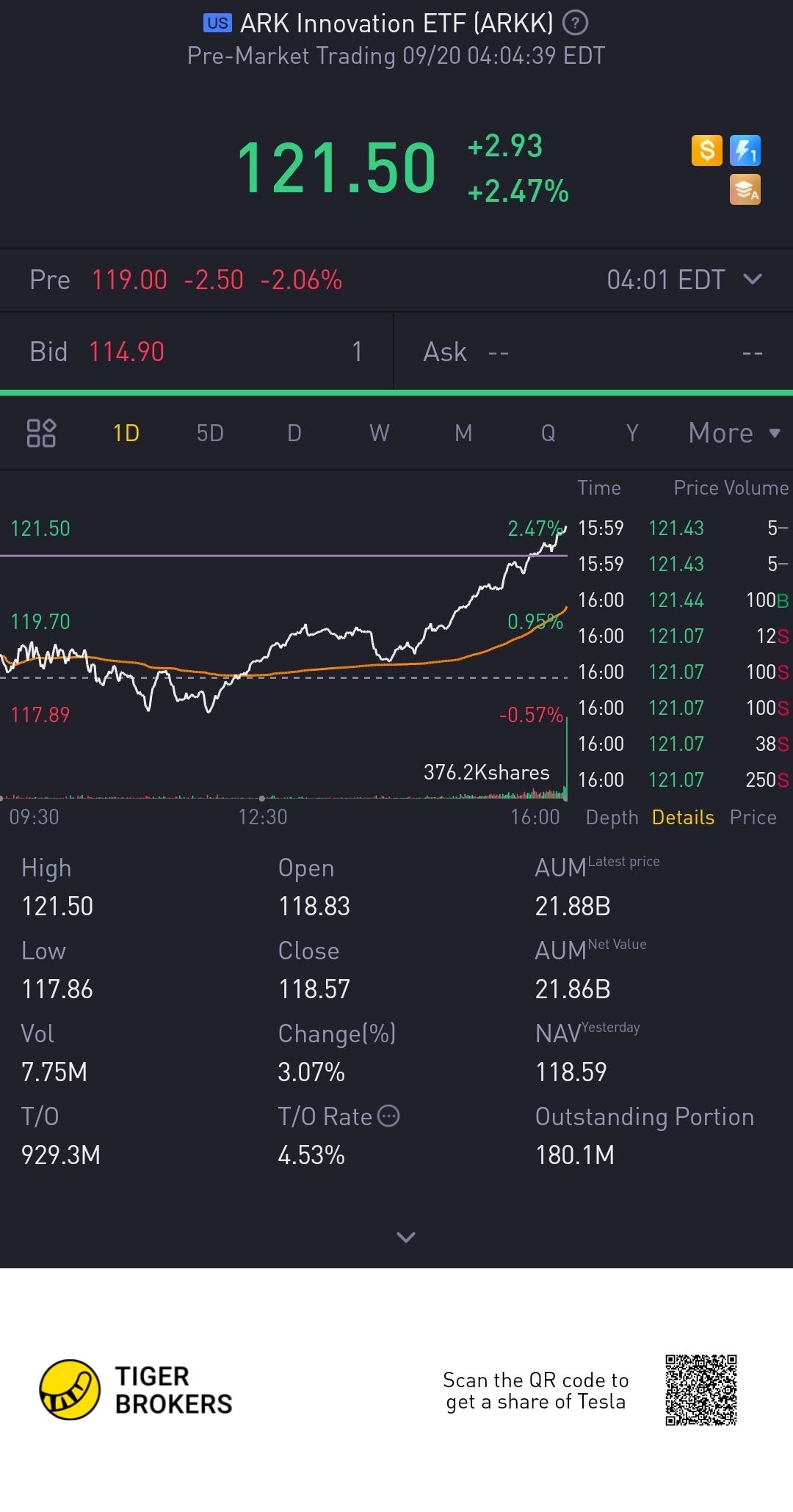This screenshot has height=1512, width=793.
Task: Switch to the D daily chart tab
Action: (x=294, y=433)
